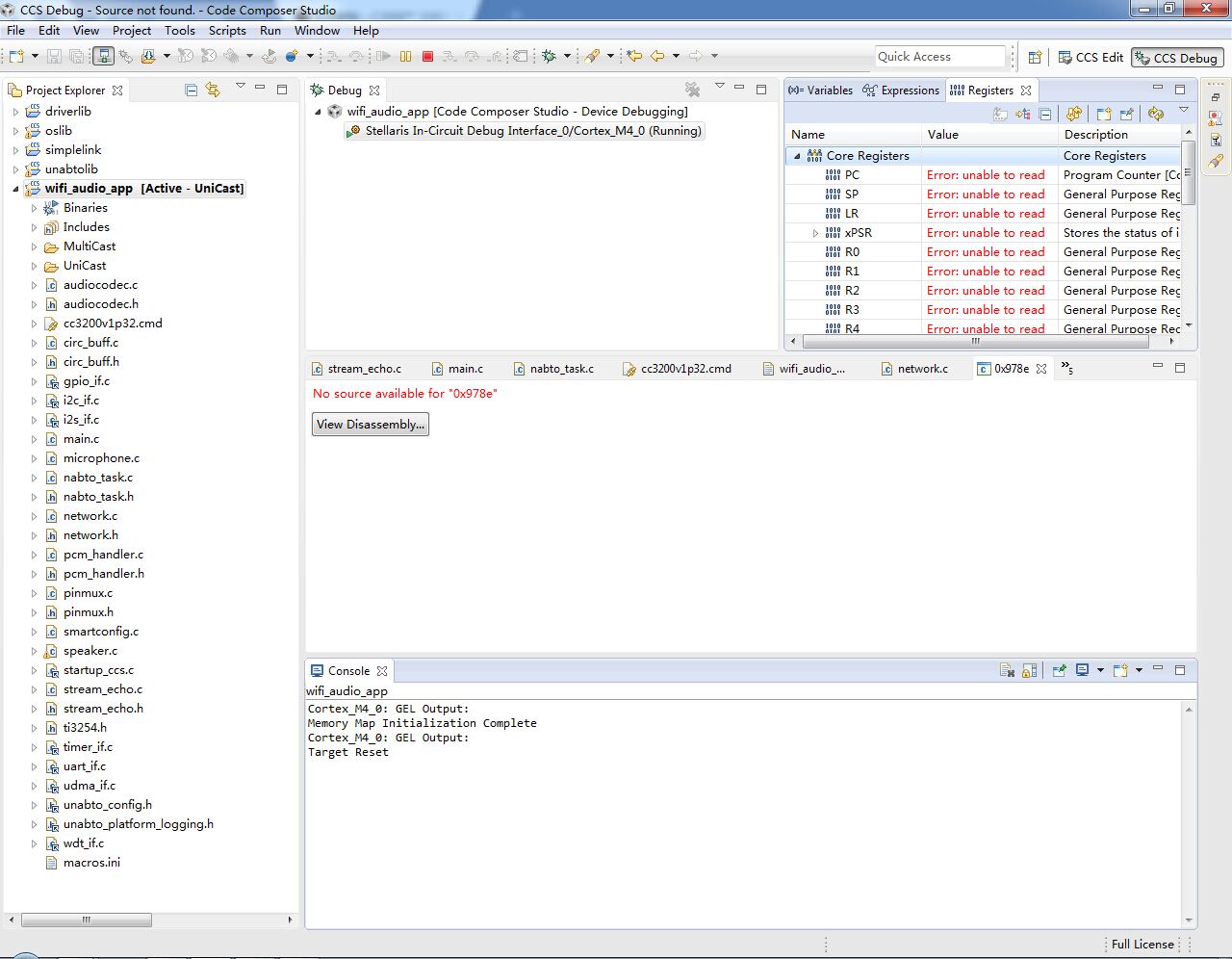The height and width of the screenshot is (959, 1232).
Task: Select pcm_handler.c in Project Explorer
Action: (x=103, y=555)
